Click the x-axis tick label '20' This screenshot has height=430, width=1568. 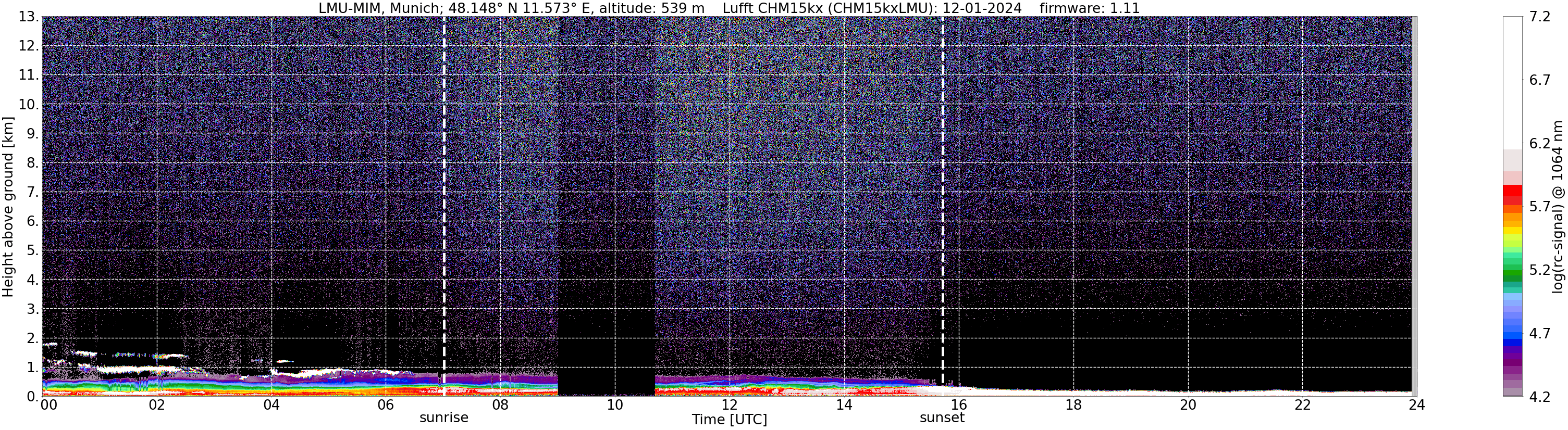[x=1188, y=405]
